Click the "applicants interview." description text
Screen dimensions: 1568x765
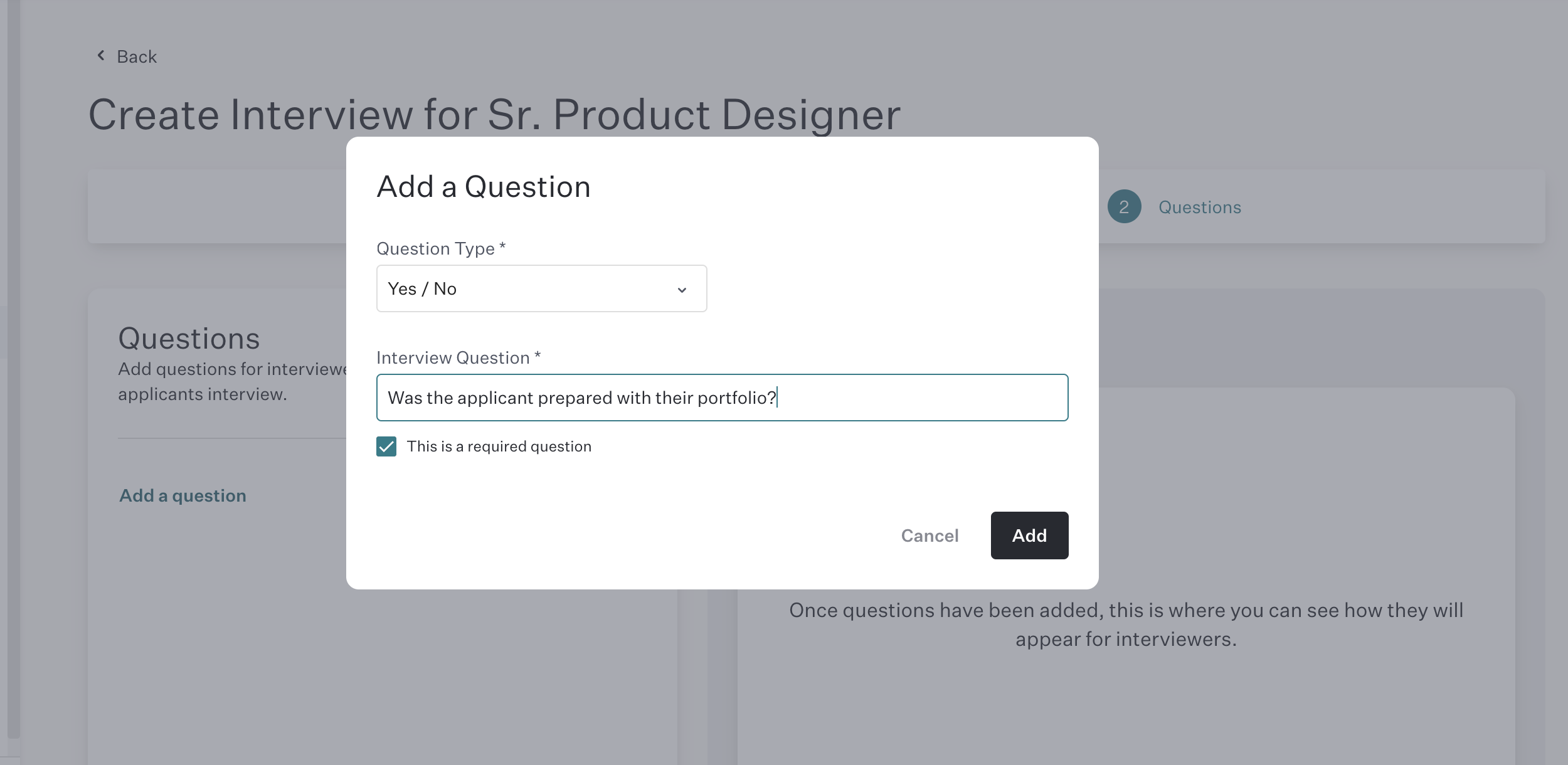tap(202, 394)
